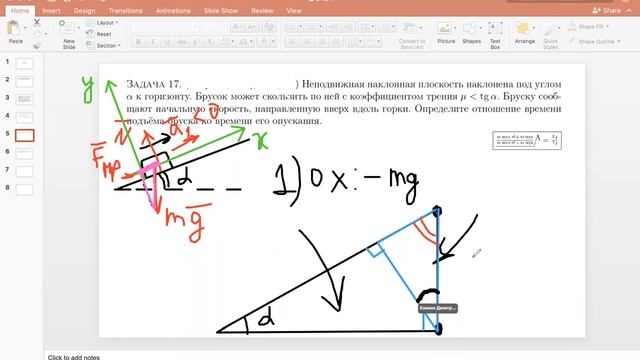Open Shape Fill color options
Viewport: 640px width, 360px height.
click(588, 27)
